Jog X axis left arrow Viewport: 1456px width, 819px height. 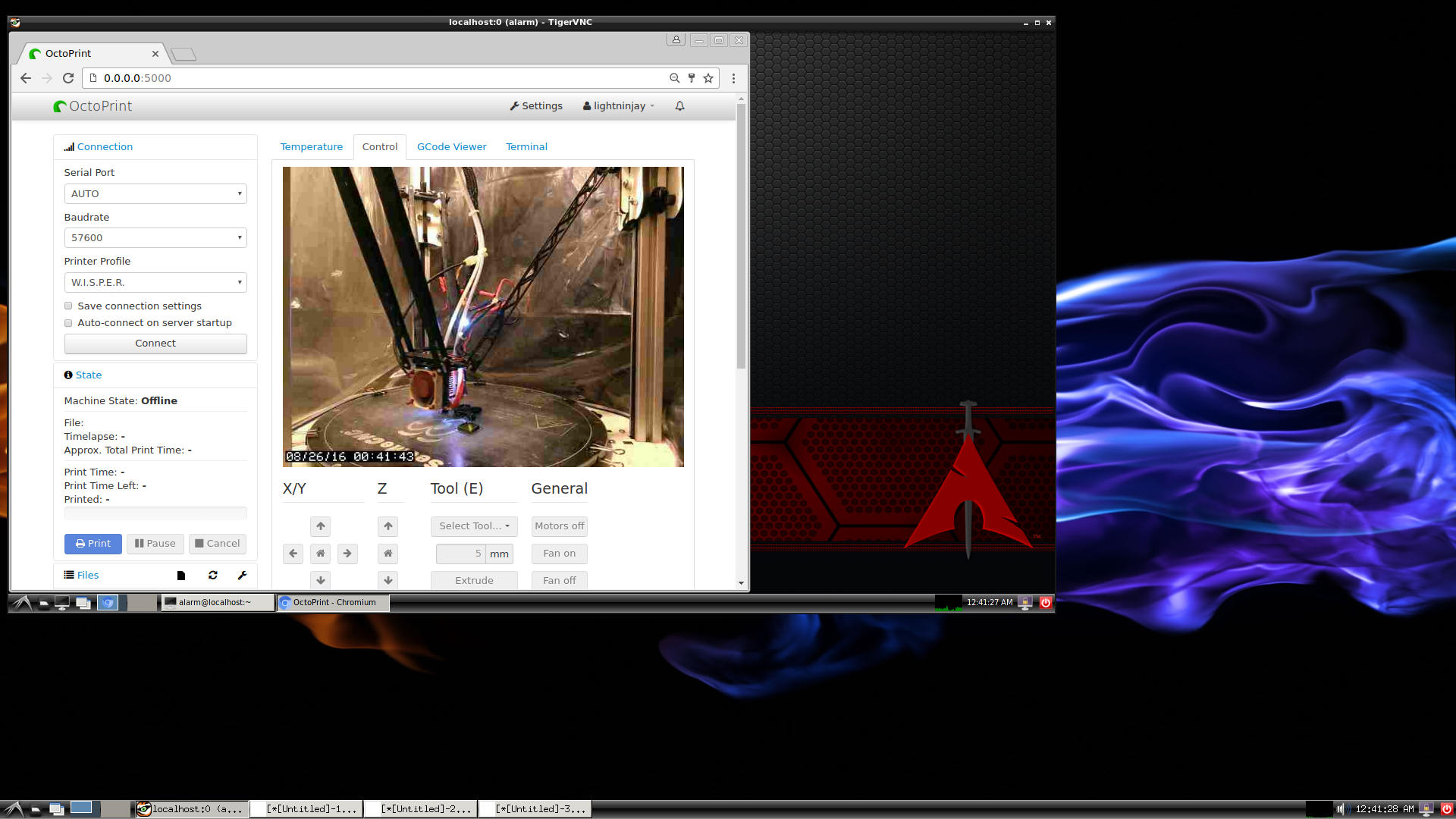(293, 554)
